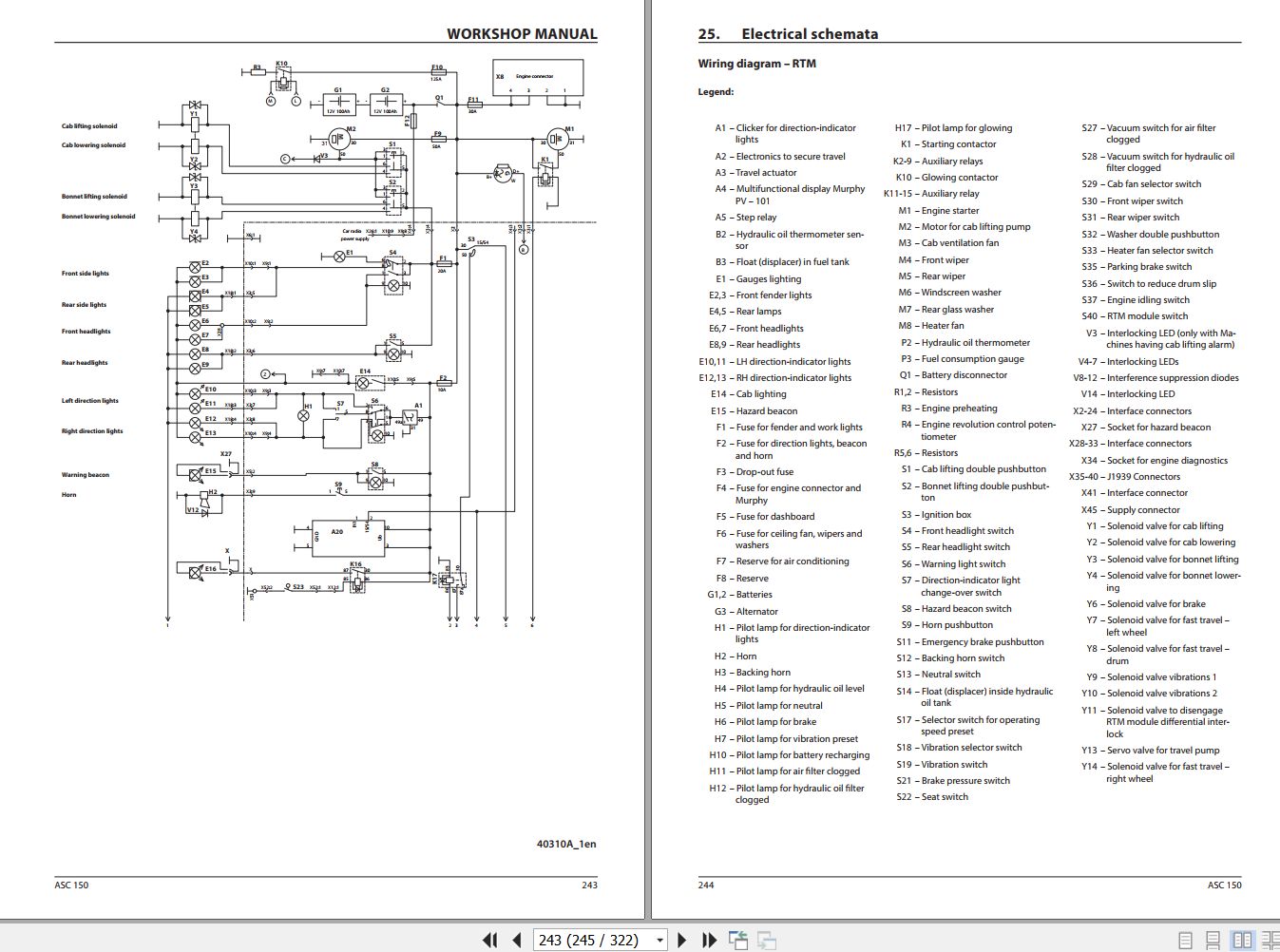The height and width of the screenshot is (952, 1280).
Task: Click legend entry 'X27 – Socket for hazard beacon'
Action: [1145, 428]
